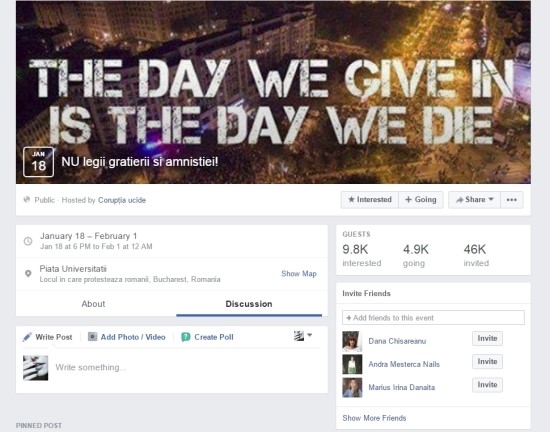Image resolution: width=550 pixels, height=432 pixels.
Task: Click the Add Photo / Video icon
Action: 92,337
